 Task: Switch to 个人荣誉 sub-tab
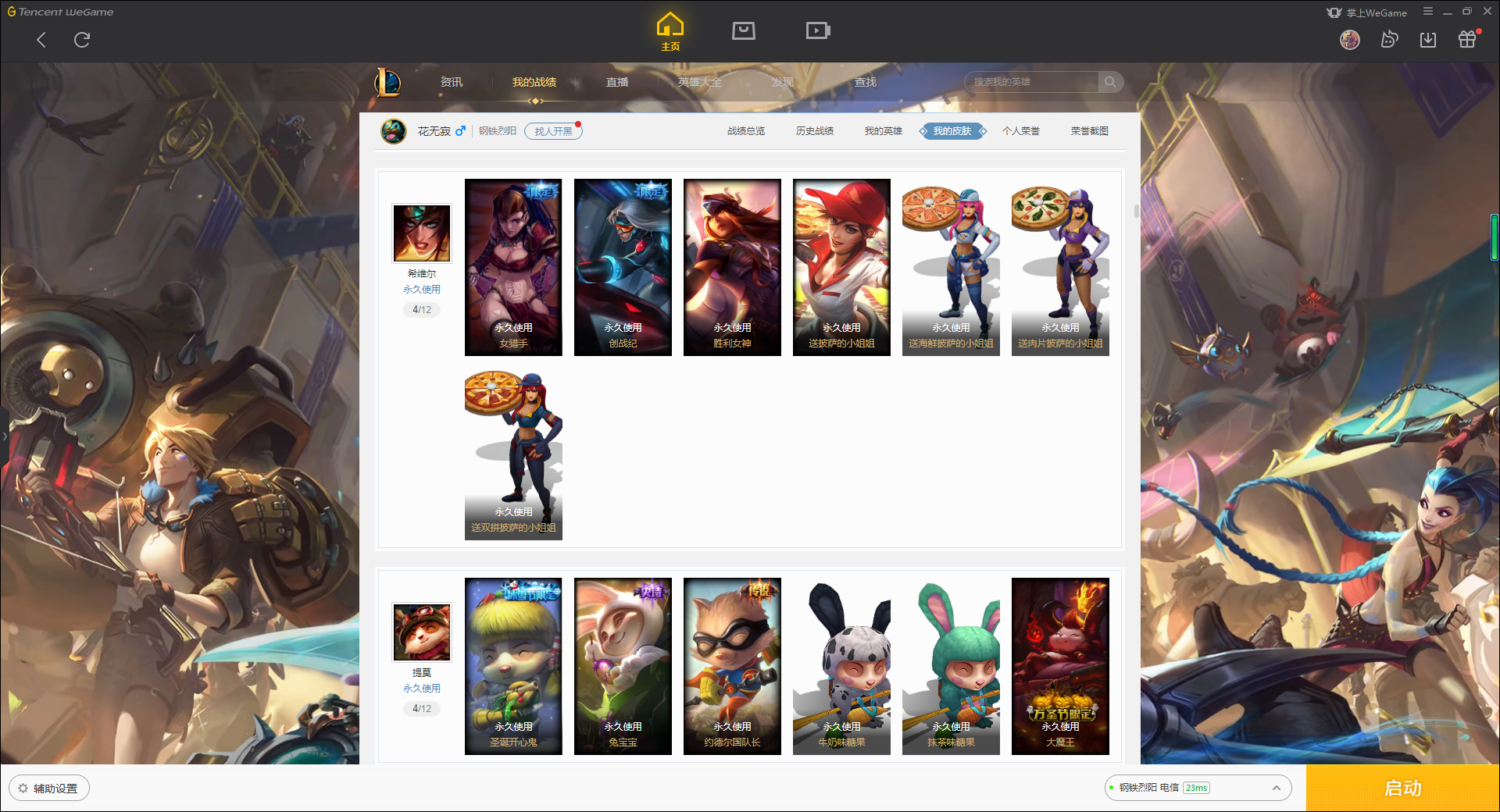click(x=1021, y=131)
